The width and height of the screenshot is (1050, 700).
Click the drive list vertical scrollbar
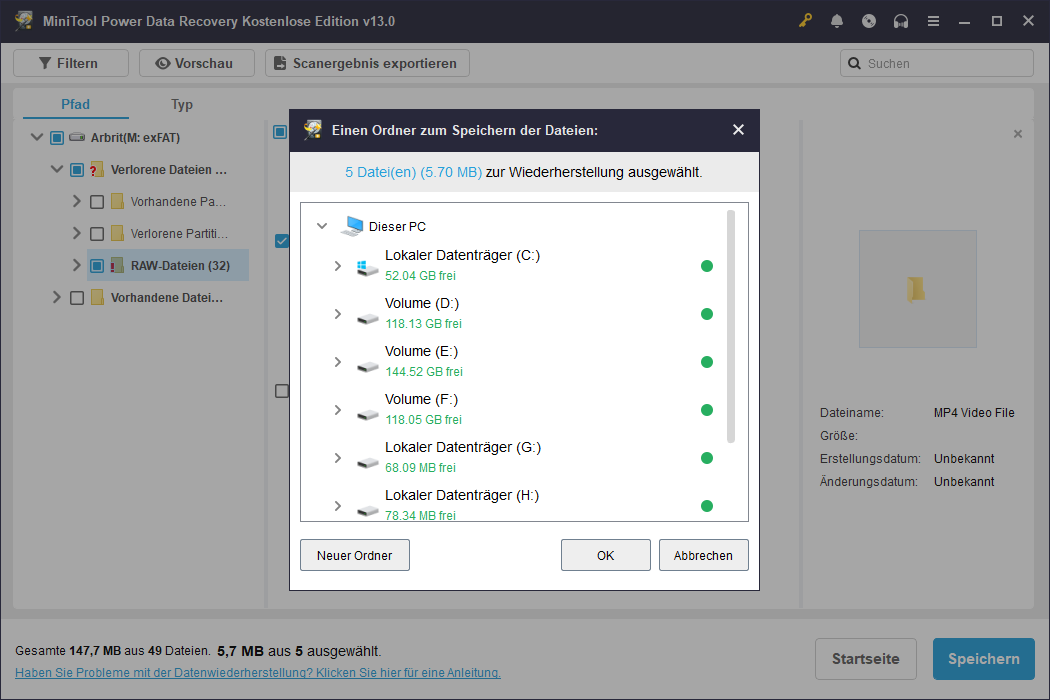pos(731,326)
